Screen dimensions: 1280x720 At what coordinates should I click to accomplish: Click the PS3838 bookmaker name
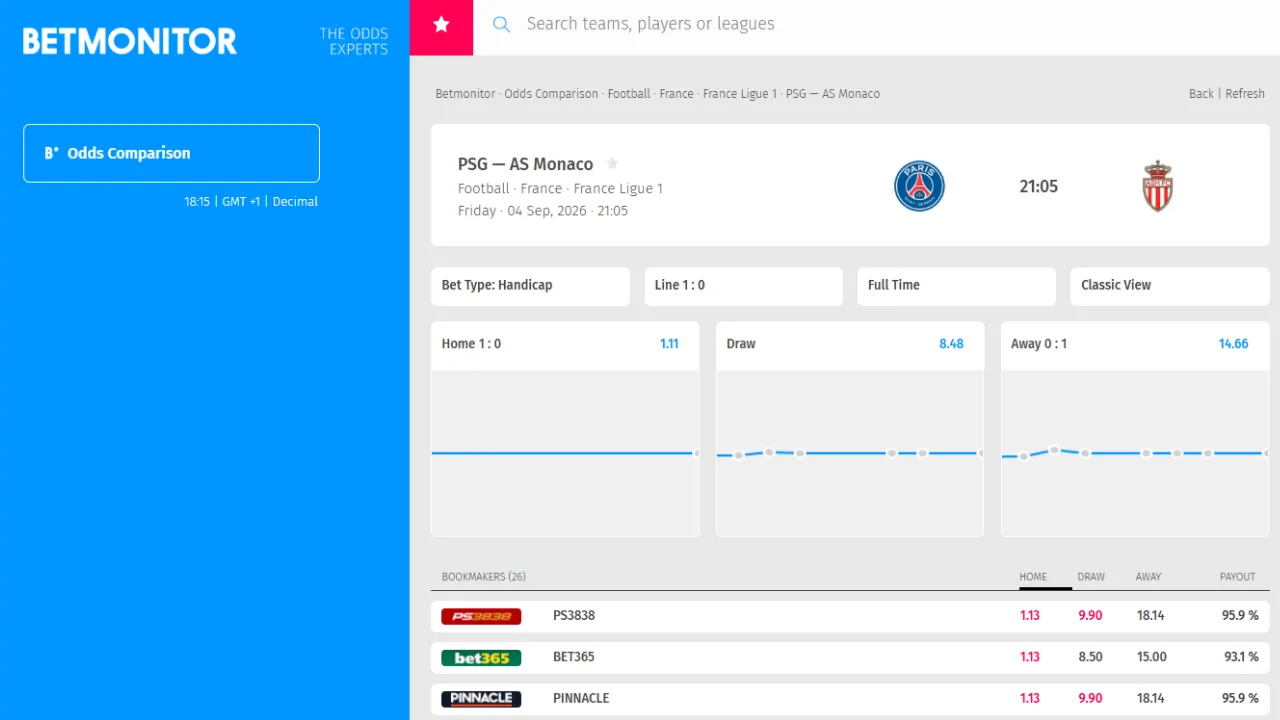pyautogui.click(x=574, y=616)
